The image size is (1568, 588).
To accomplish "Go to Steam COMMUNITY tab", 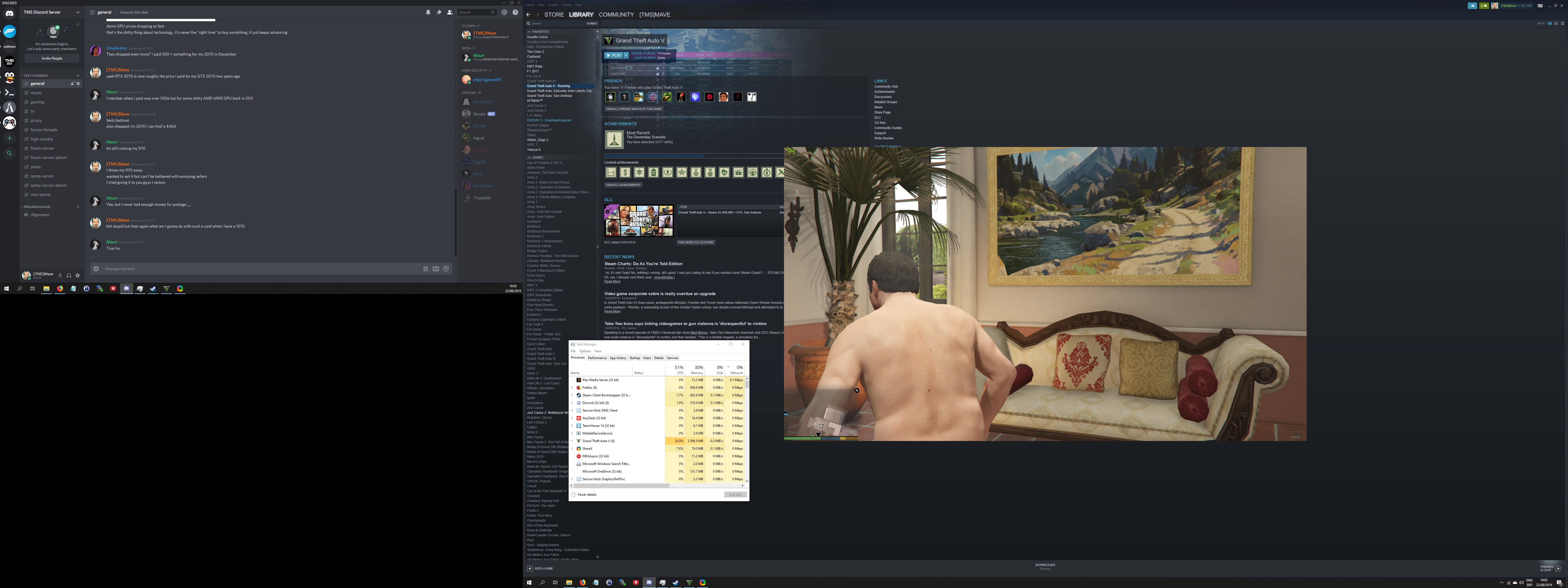I will tap(616, 15).
